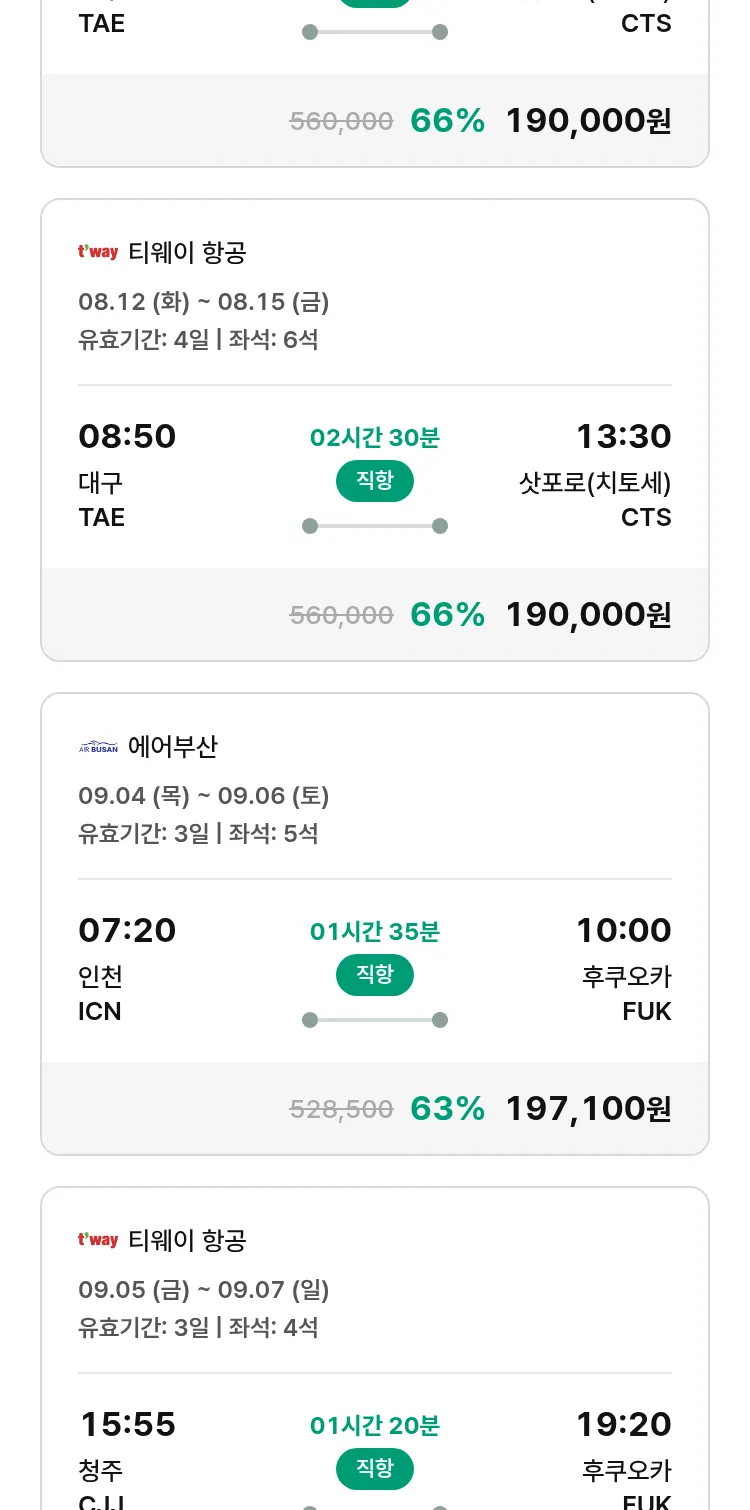750x1510 pixels.
Task: Click the 08.12 (화) ~ 08.15 (금) dates
Action: coord(204,302)
